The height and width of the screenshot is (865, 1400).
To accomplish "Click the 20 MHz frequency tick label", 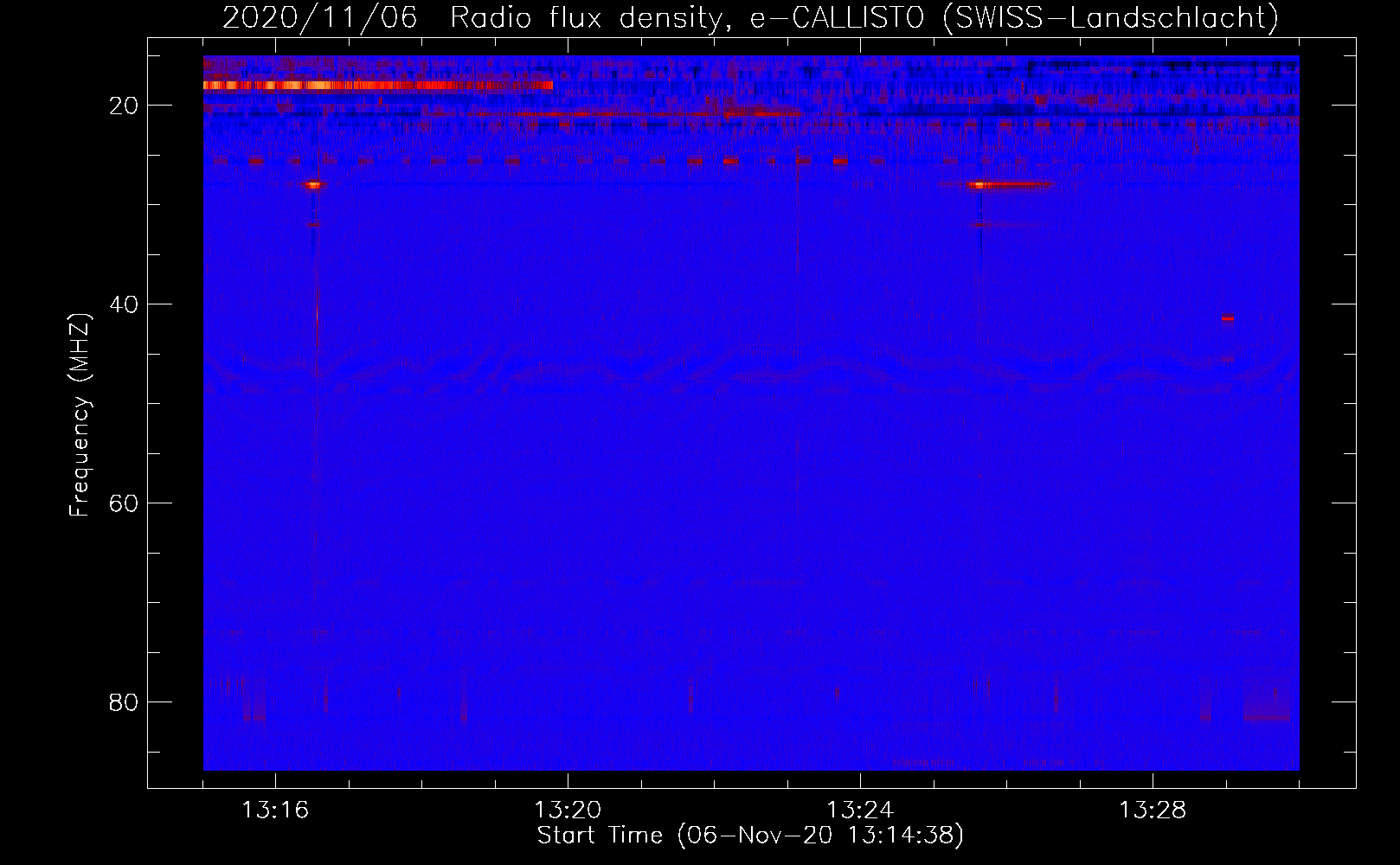I will 124,106.
